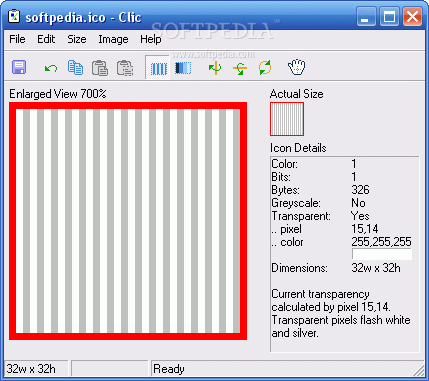Click the pixel value '15,14'
This screenshot has width=429, height=381.
point(365,229)
